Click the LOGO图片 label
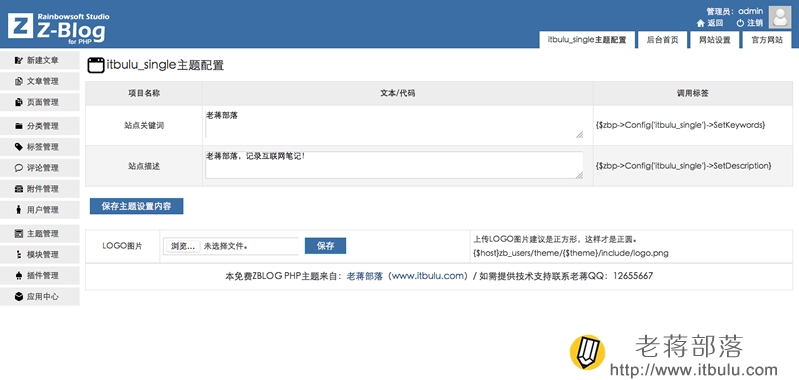The image size is (799, 380). 122,246
